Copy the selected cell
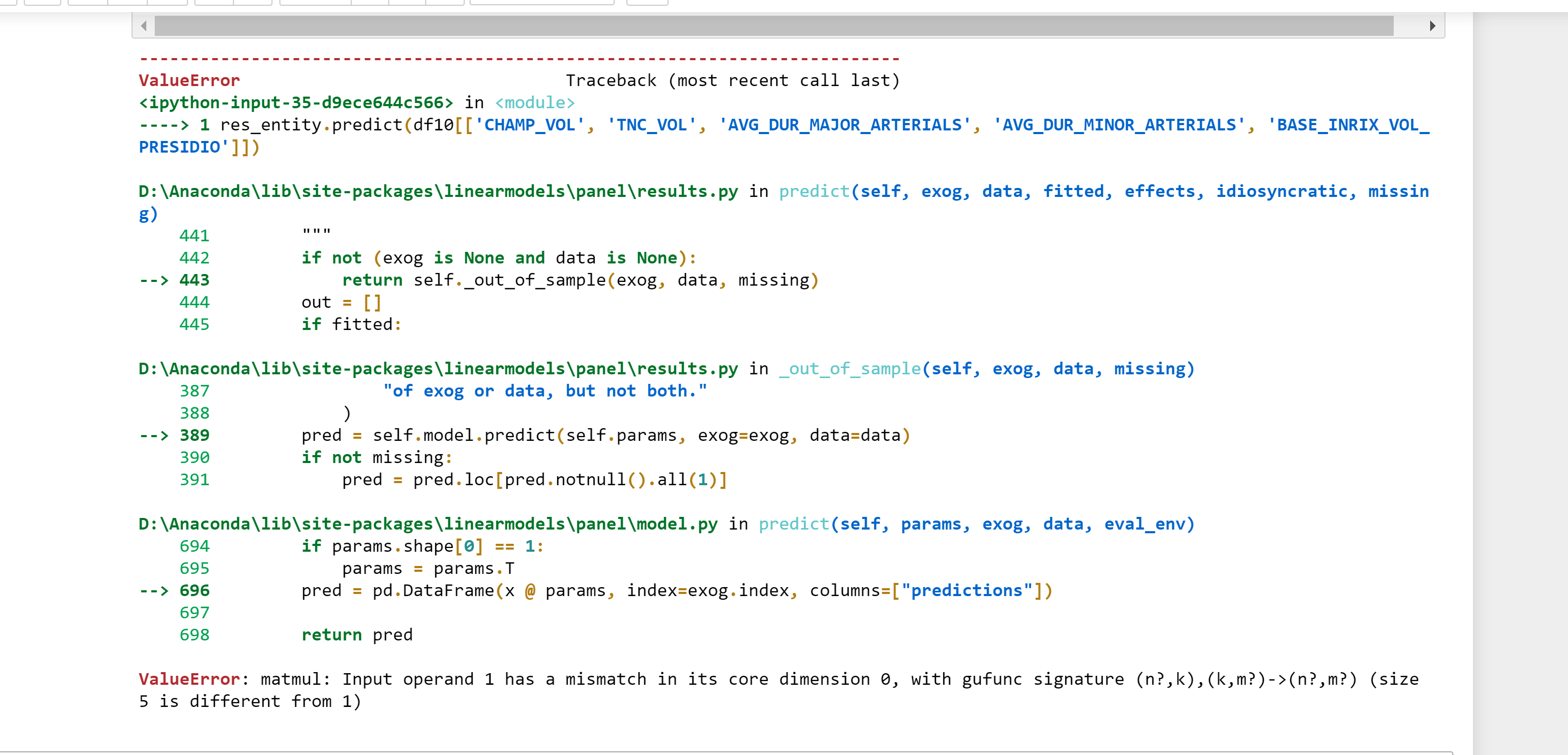Viewport: 1568px width, 755px height. 128,3
